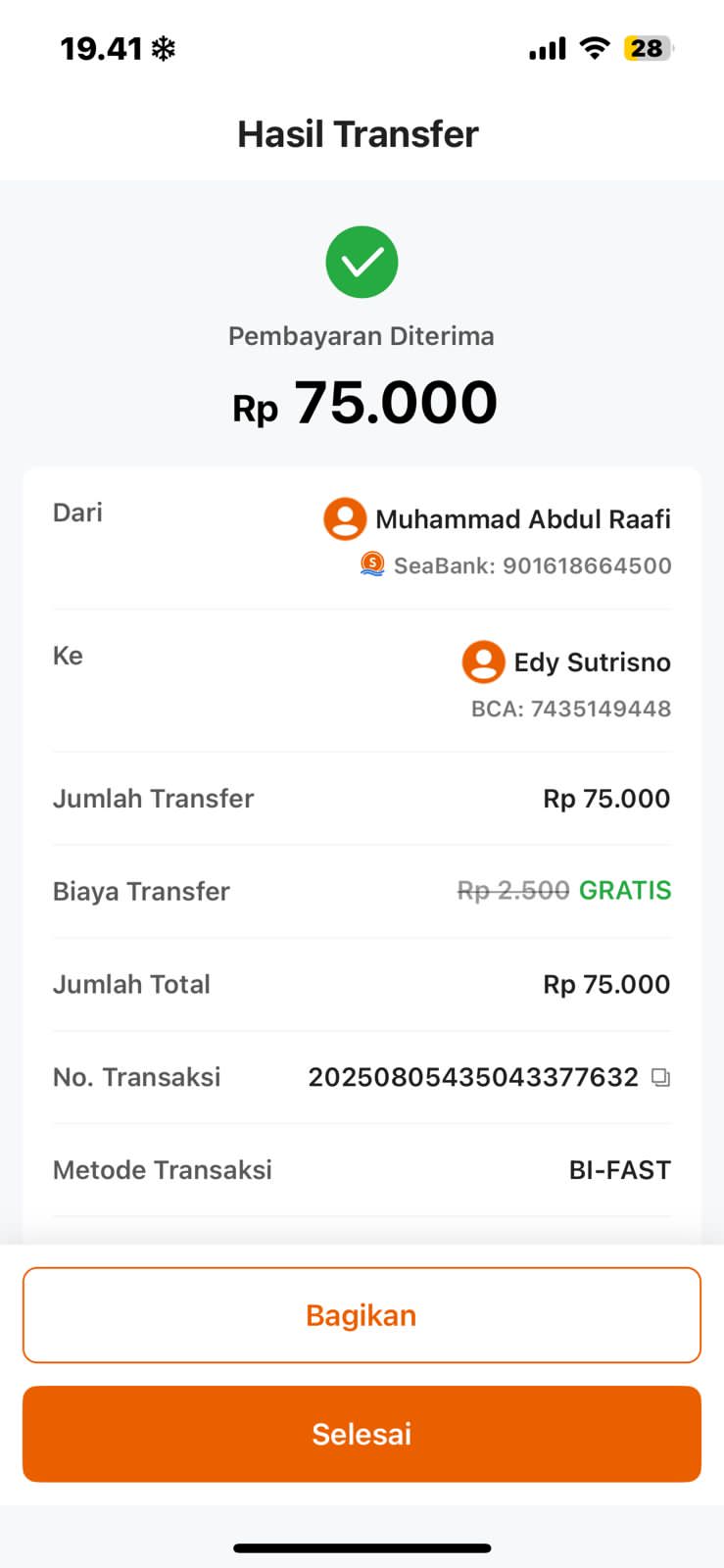This screenshot has height=1568, width=724.
Task: Tap the SeaBank logo icon
Action: point(372,564)
